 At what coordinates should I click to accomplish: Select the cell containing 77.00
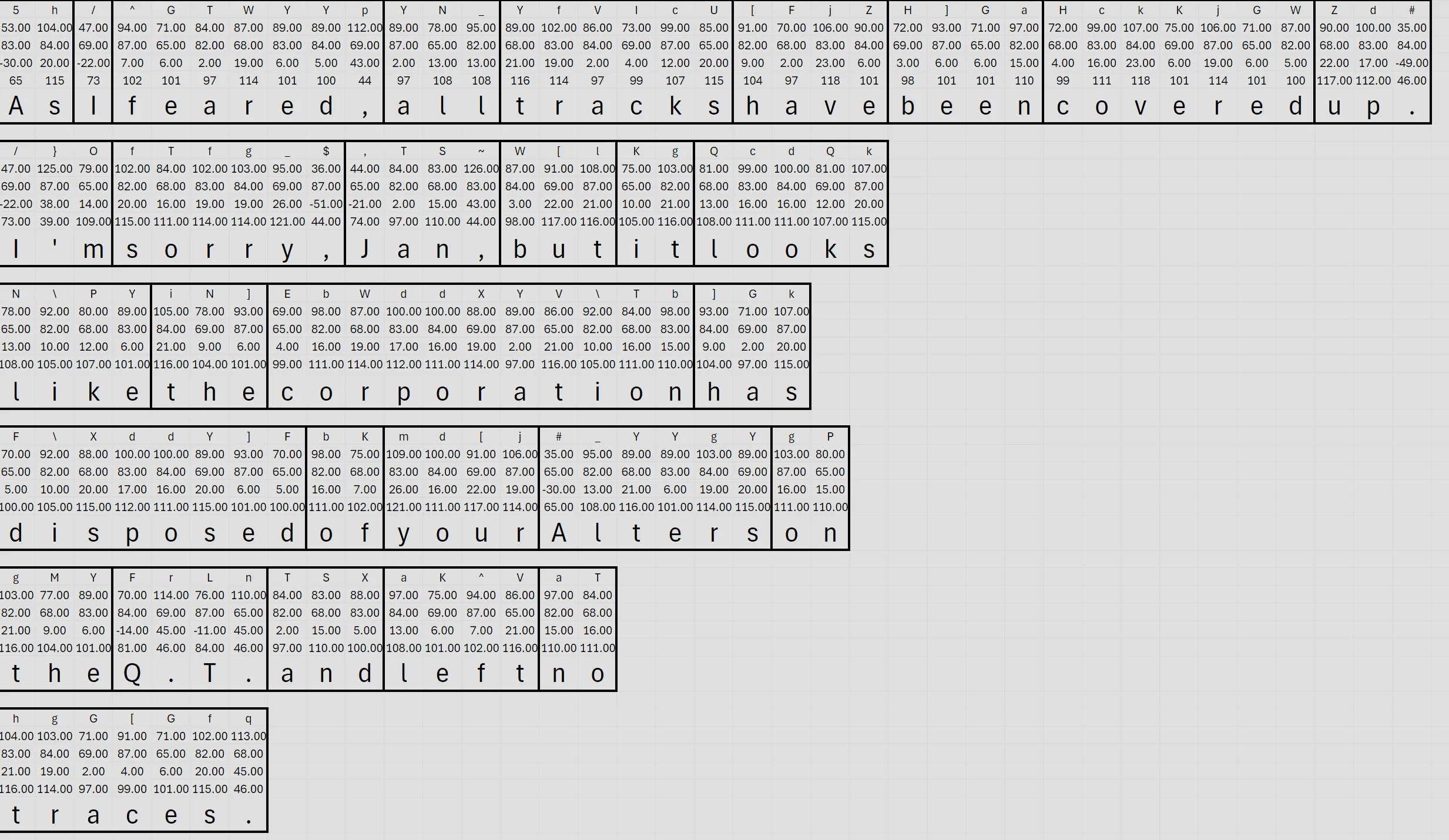point(55,595)
